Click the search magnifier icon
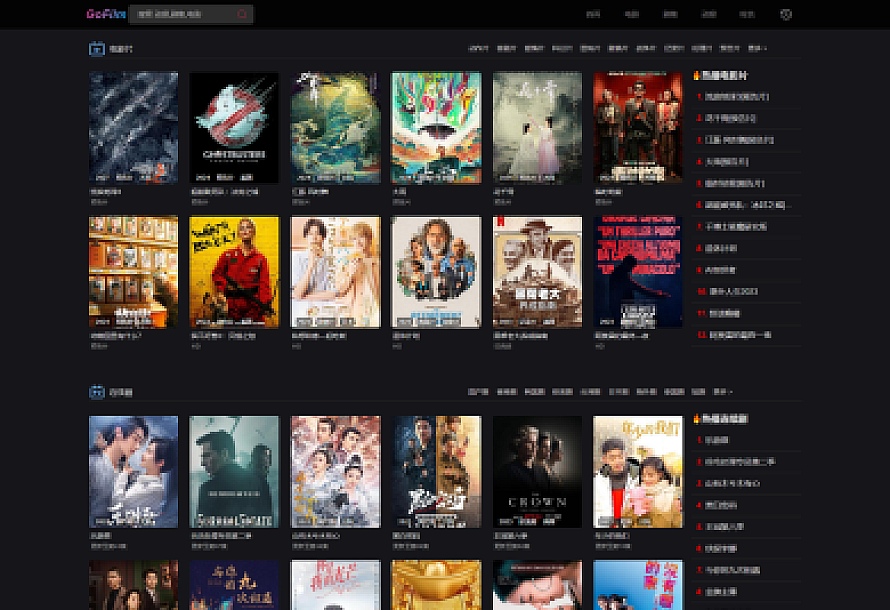 point(242,14)
